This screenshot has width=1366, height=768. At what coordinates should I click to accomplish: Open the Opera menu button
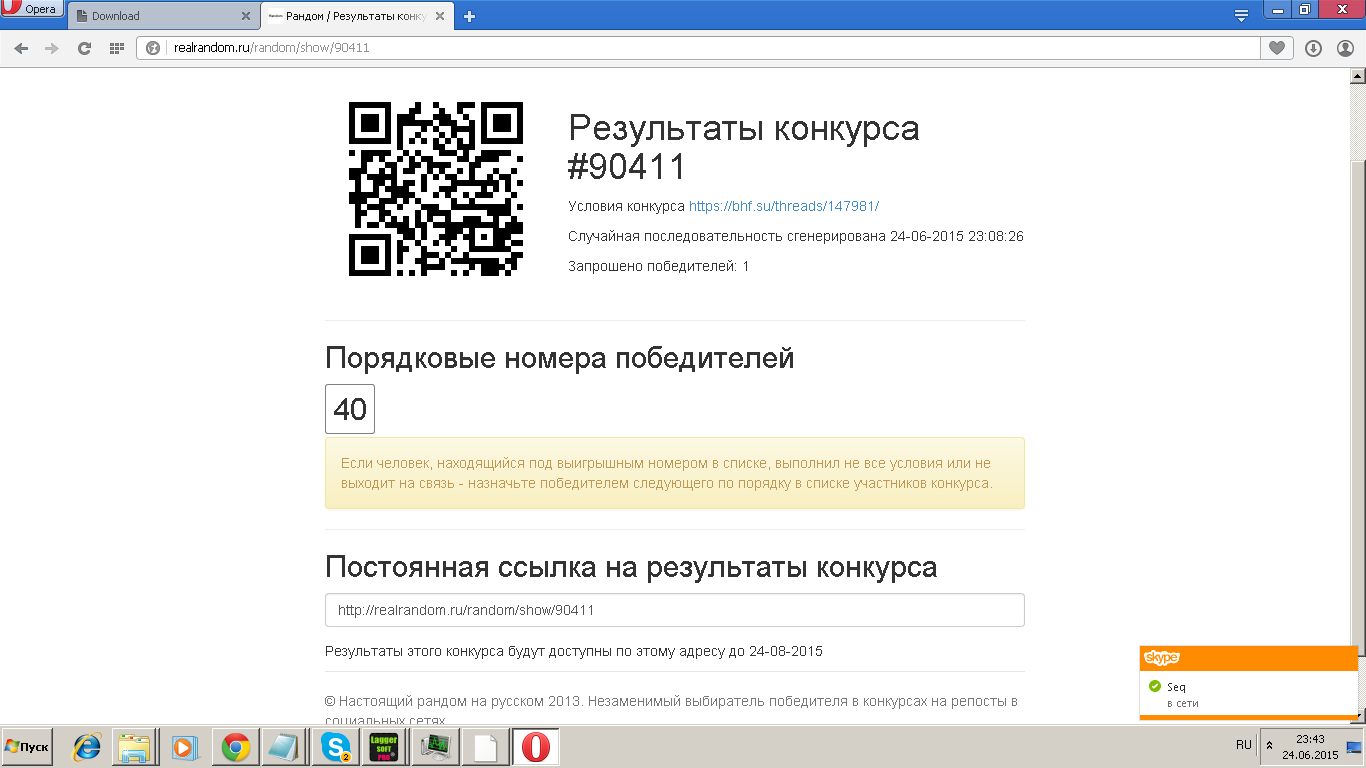tap(32, 9)
